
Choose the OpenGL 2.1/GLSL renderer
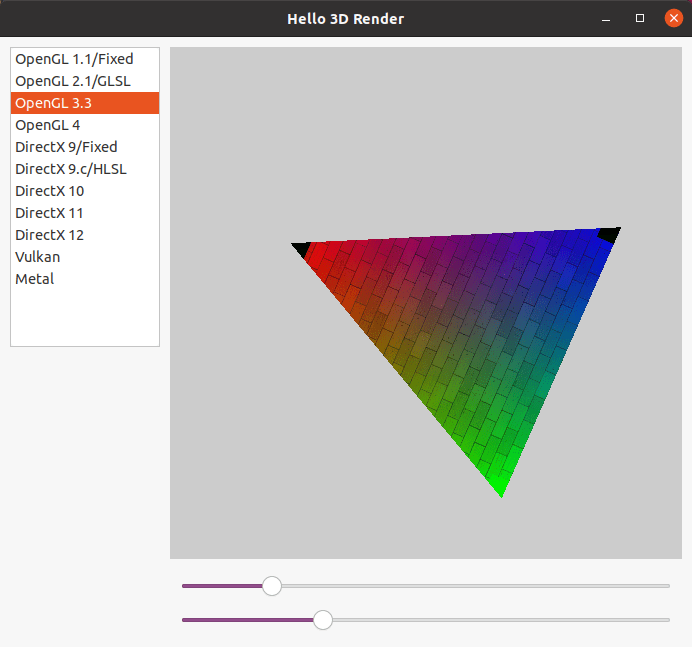[73, 81]
